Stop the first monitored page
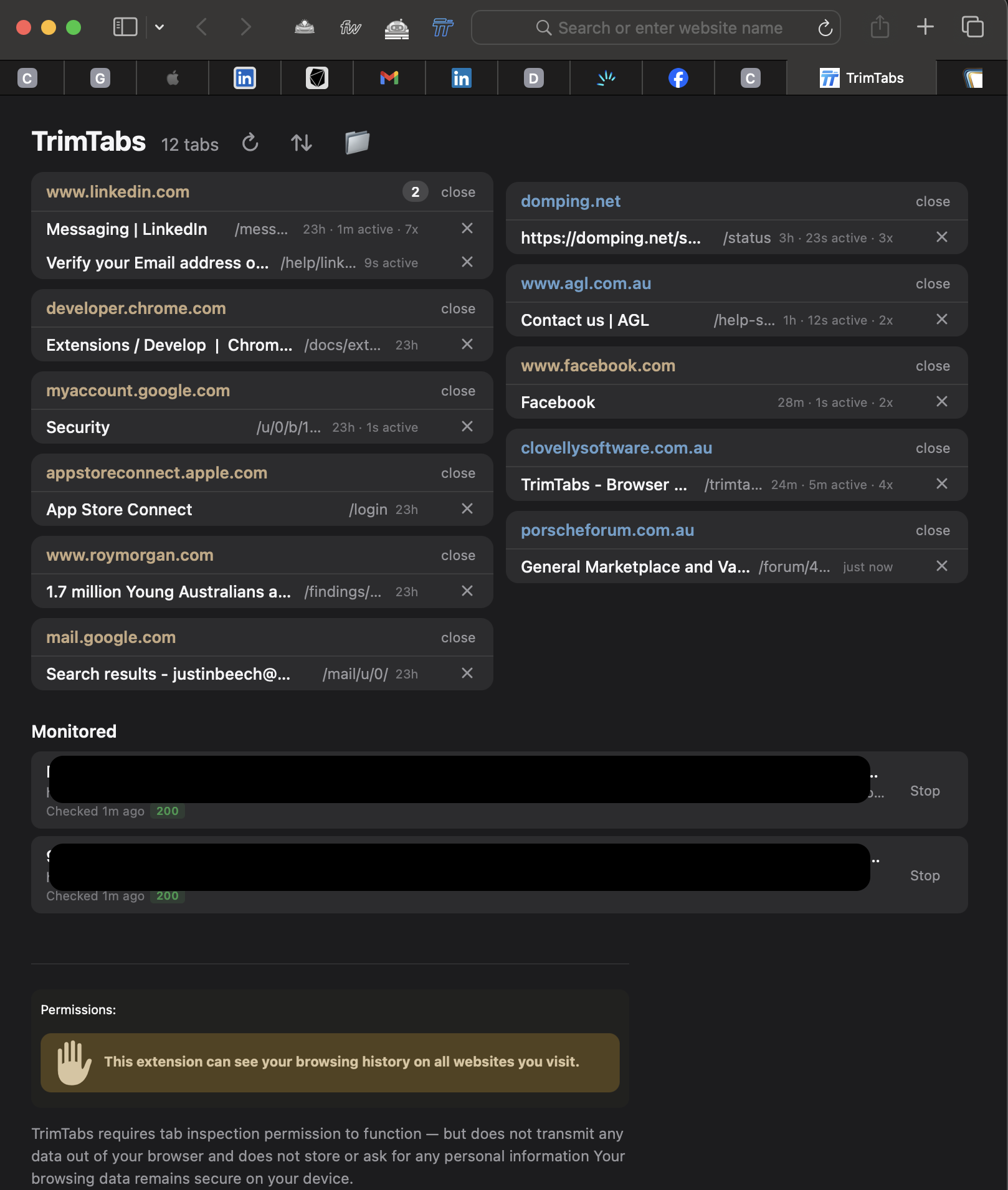The width and height of the screenshot is (1008, 1190). coord(925,791)
